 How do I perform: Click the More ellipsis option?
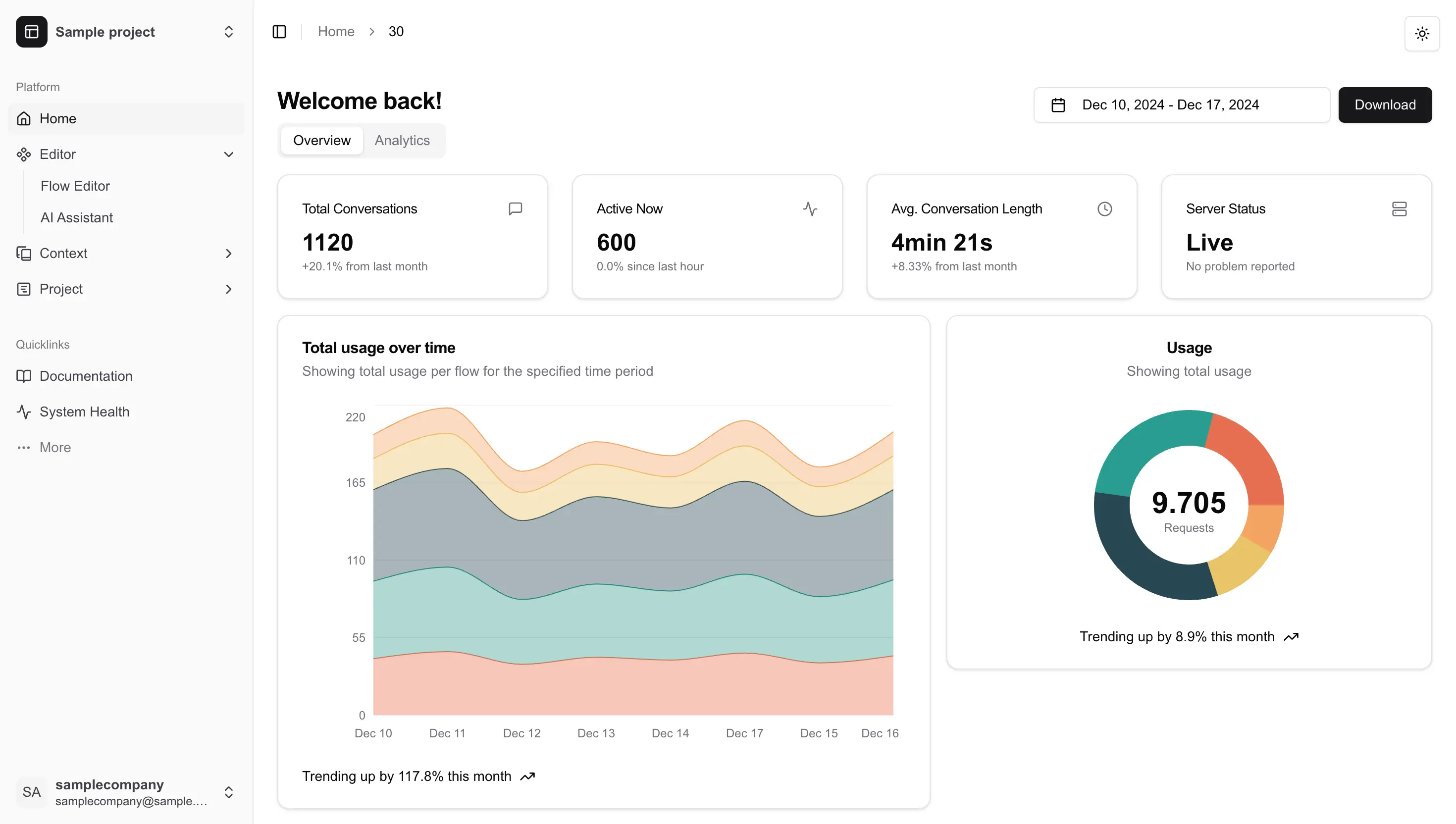tap(54, 447)
